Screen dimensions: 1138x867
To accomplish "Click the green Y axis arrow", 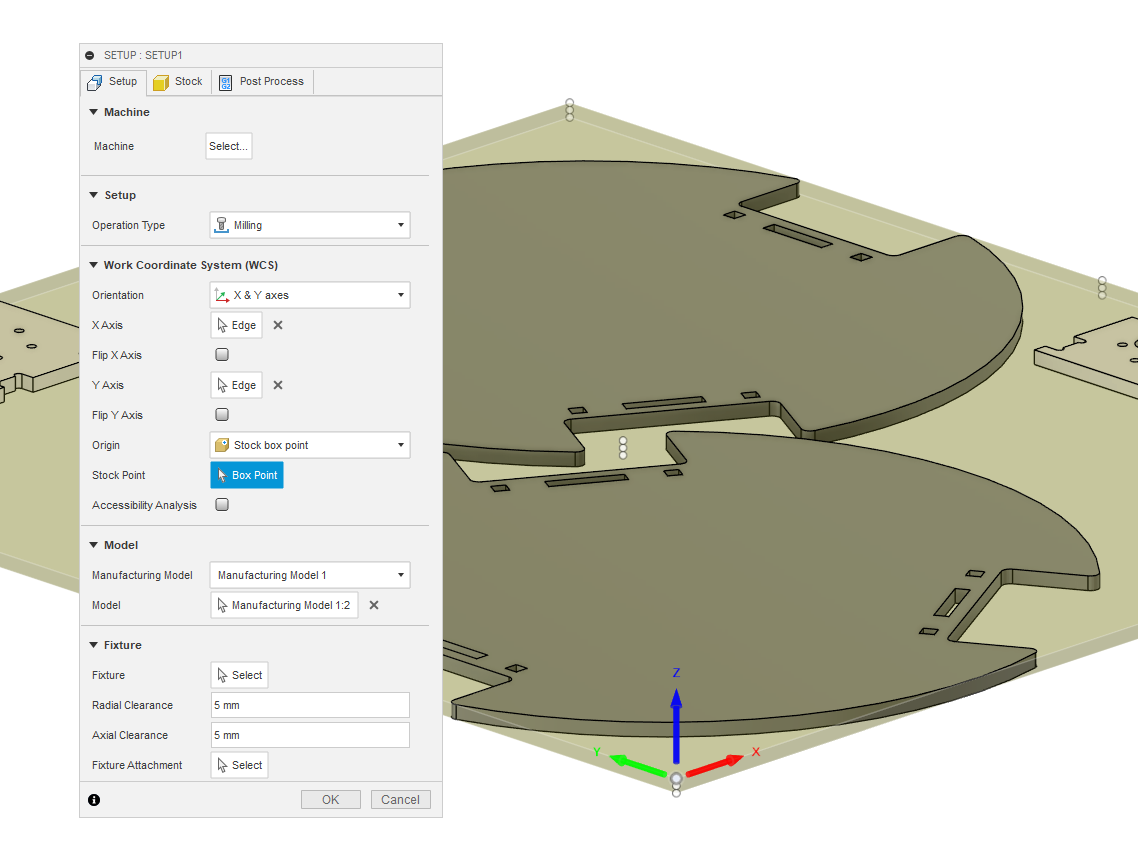I will point(637,765).
